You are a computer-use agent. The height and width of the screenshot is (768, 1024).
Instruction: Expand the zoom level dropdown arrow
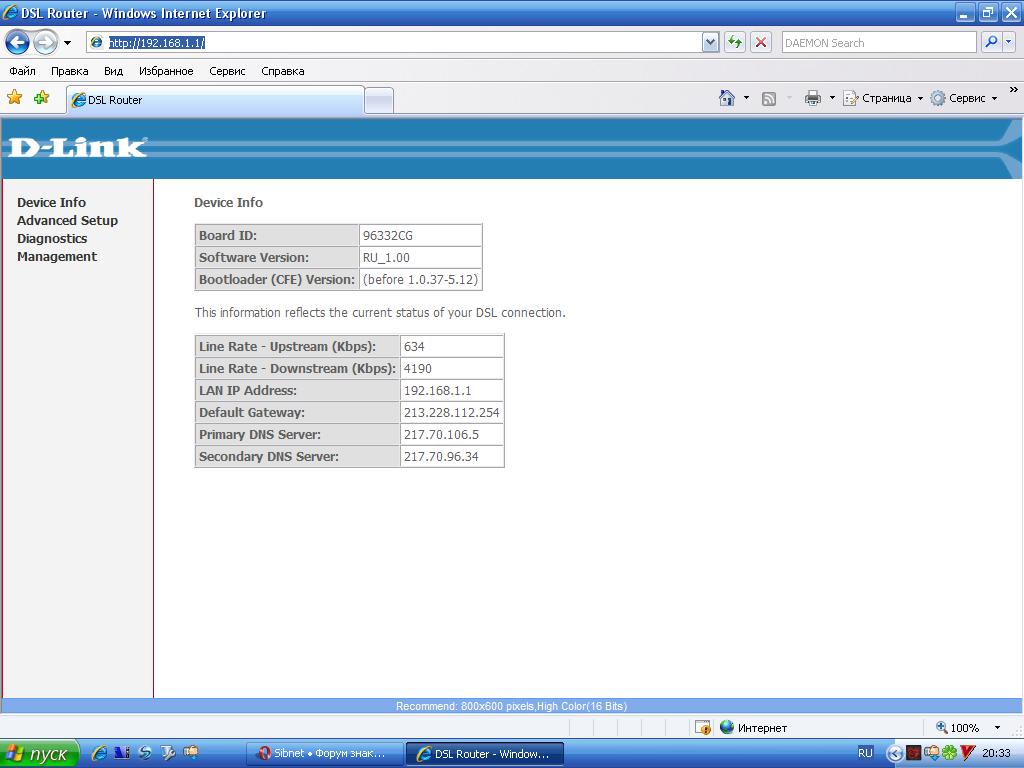[x=997, y=728]
